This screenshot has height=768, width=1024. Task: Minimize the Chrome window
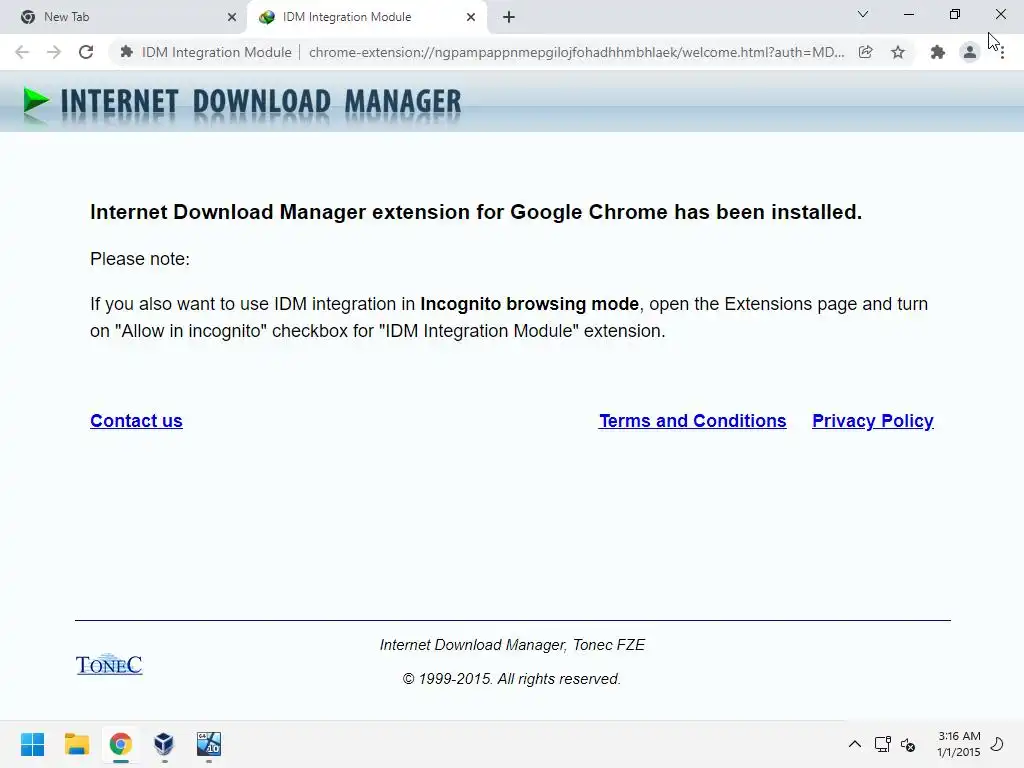(x=909, y=14)
